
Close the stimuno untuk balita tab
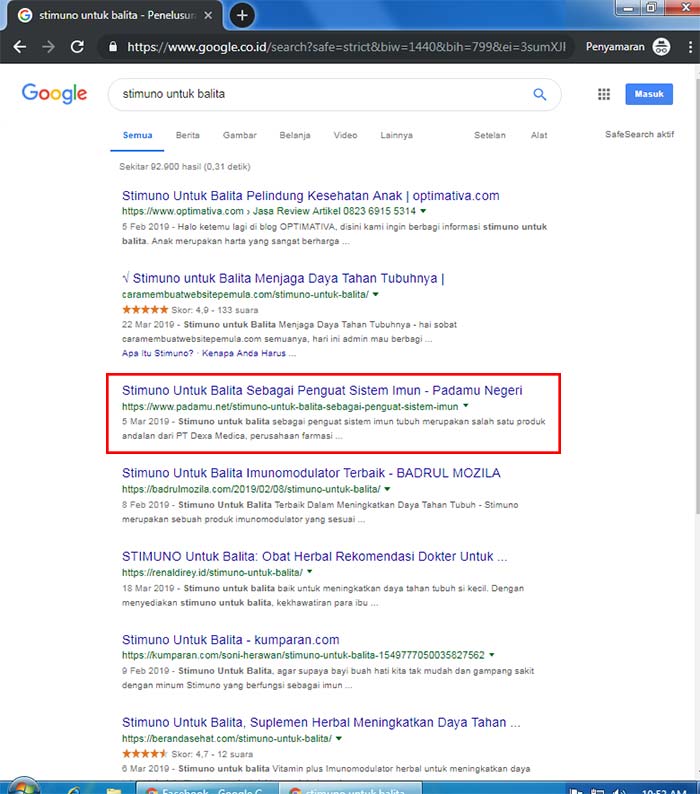208,15
